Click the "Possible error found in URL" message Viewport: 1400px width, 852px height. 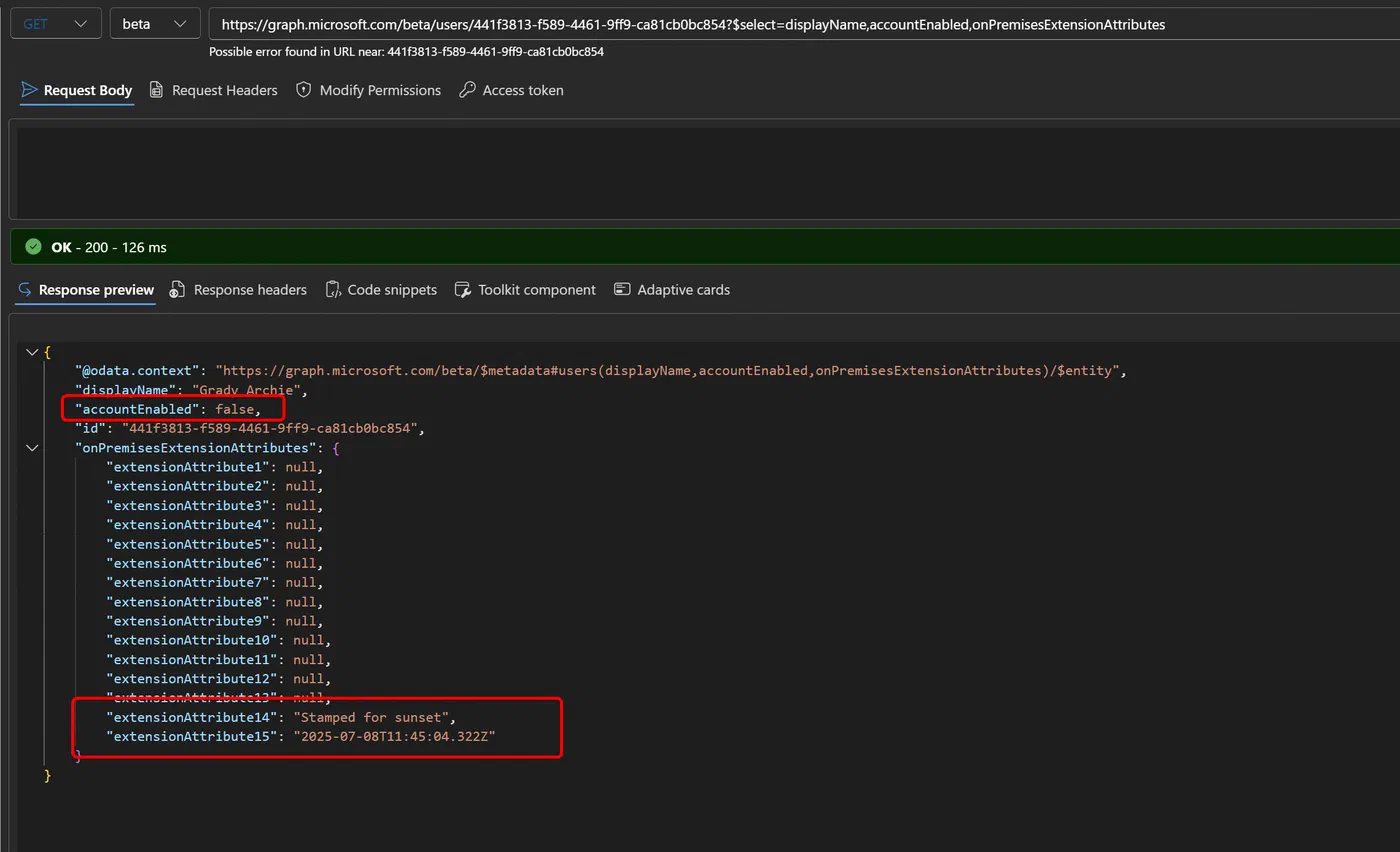coord(406,52)
